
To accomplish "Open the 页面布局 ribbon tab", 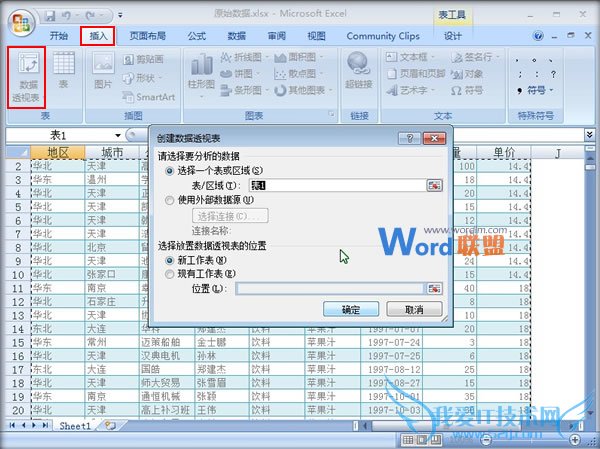I will [x=147, y=36].
